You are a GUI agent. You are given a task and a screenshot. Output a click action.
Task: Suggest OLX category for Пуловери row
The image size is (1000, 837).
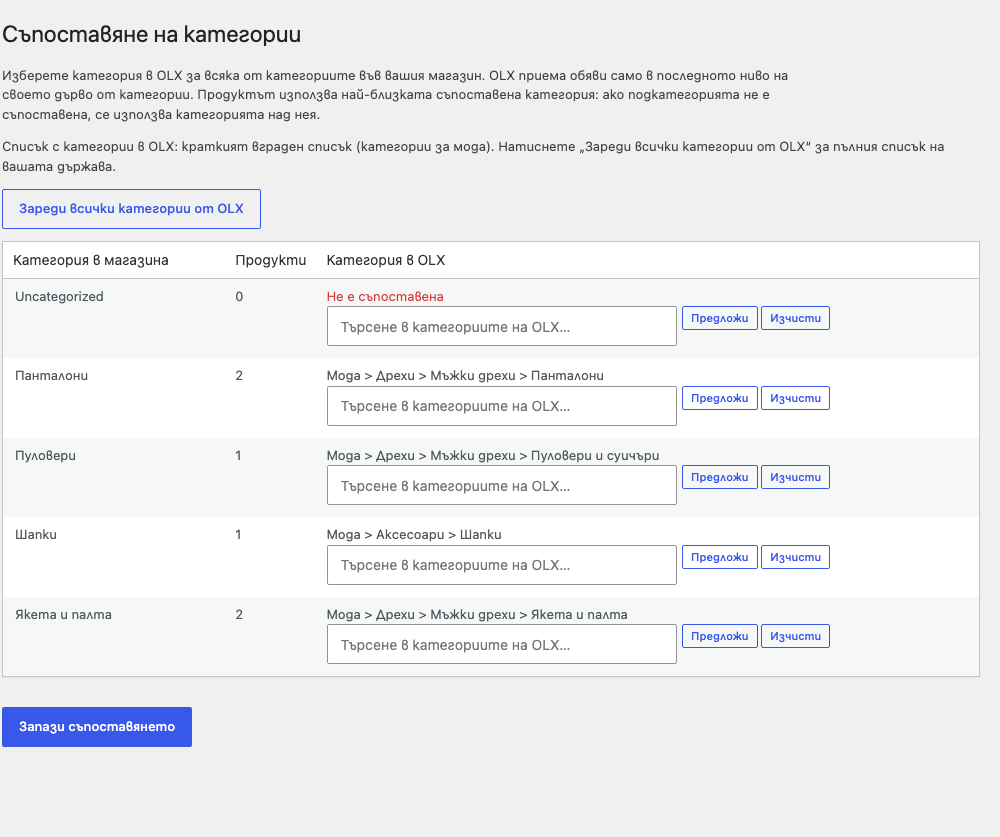coord(719,477)
